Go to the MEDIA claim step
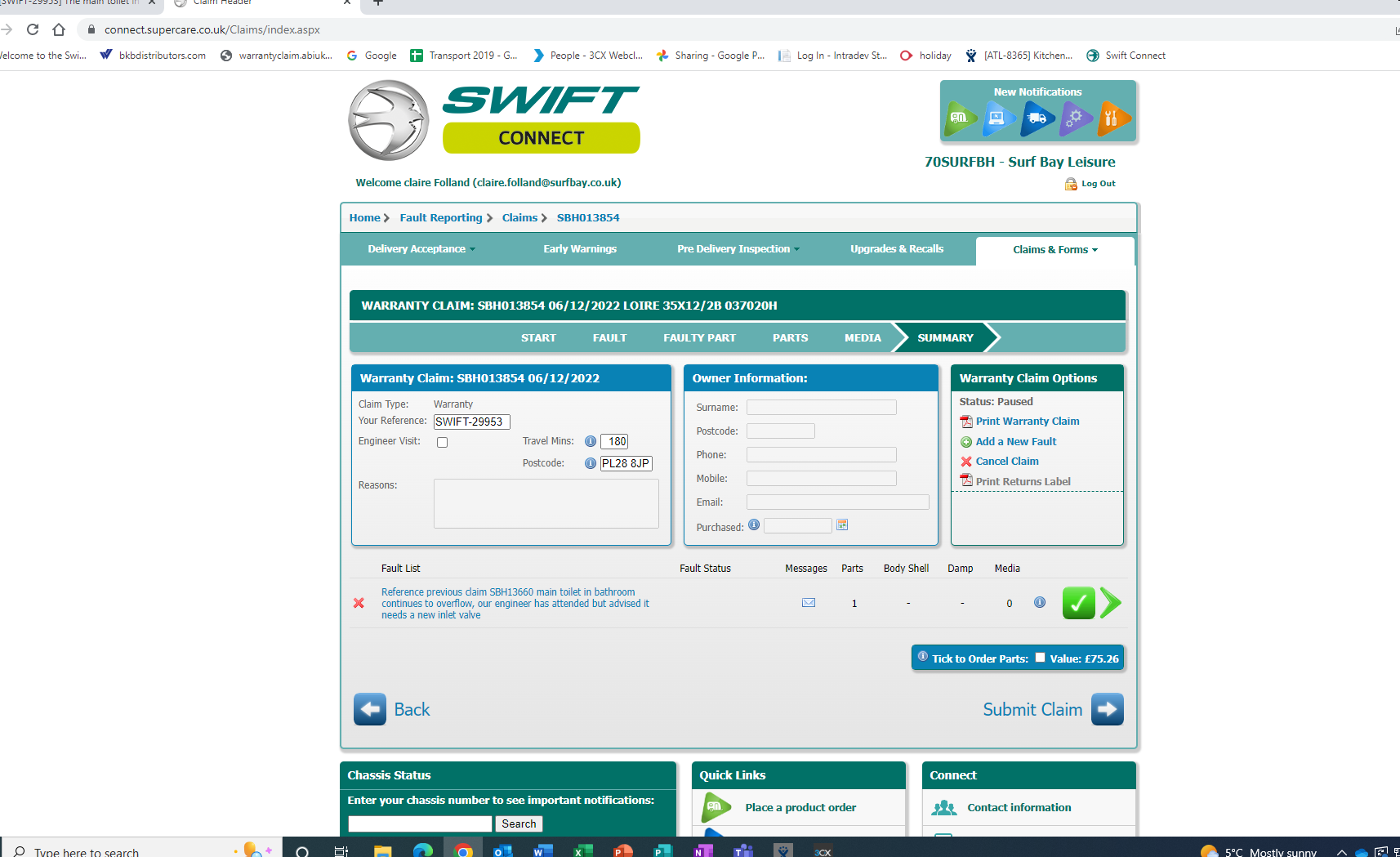 tap(863, 338)
